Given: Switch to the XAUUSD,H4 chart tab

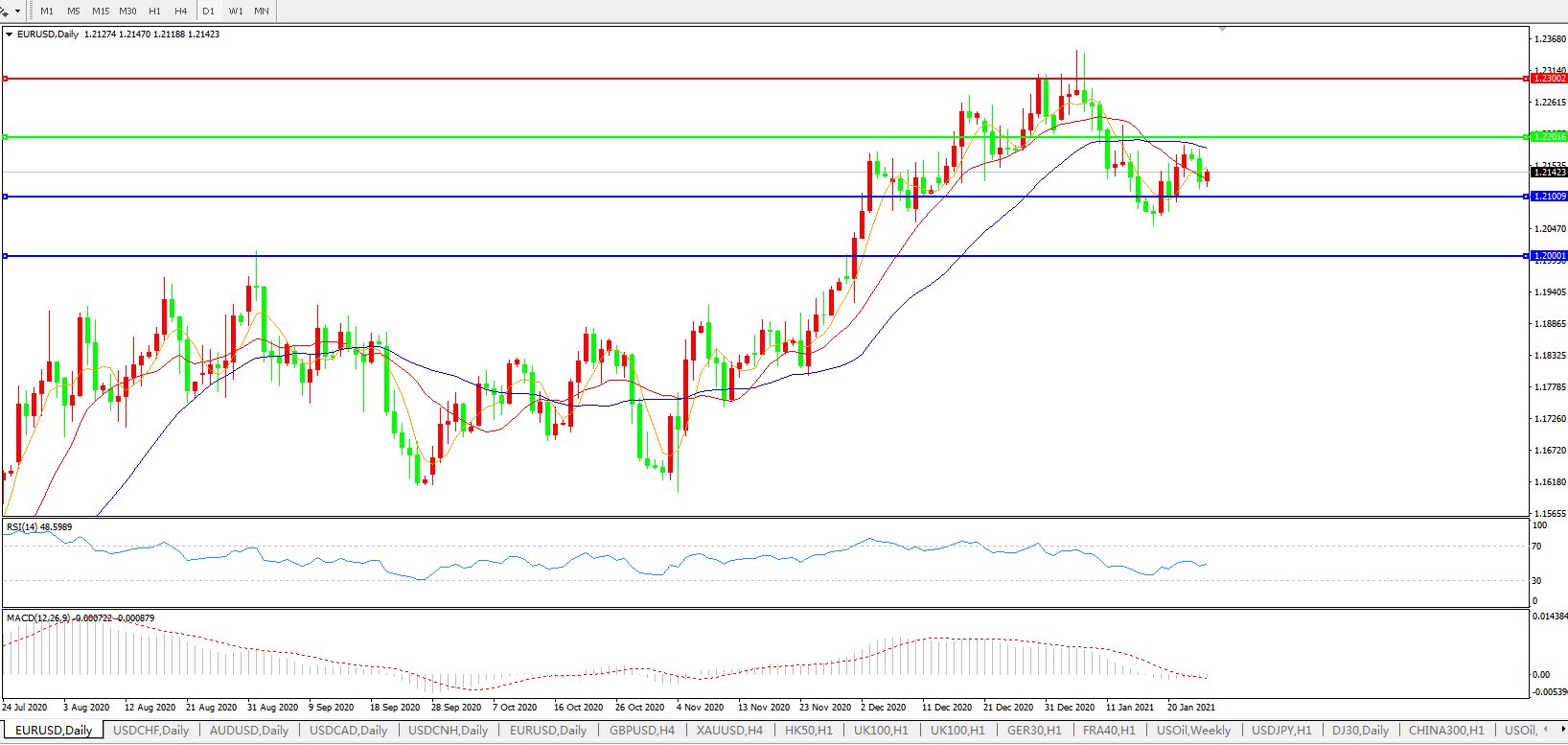Looking at the screenshot, I should (x=729, y=731).
